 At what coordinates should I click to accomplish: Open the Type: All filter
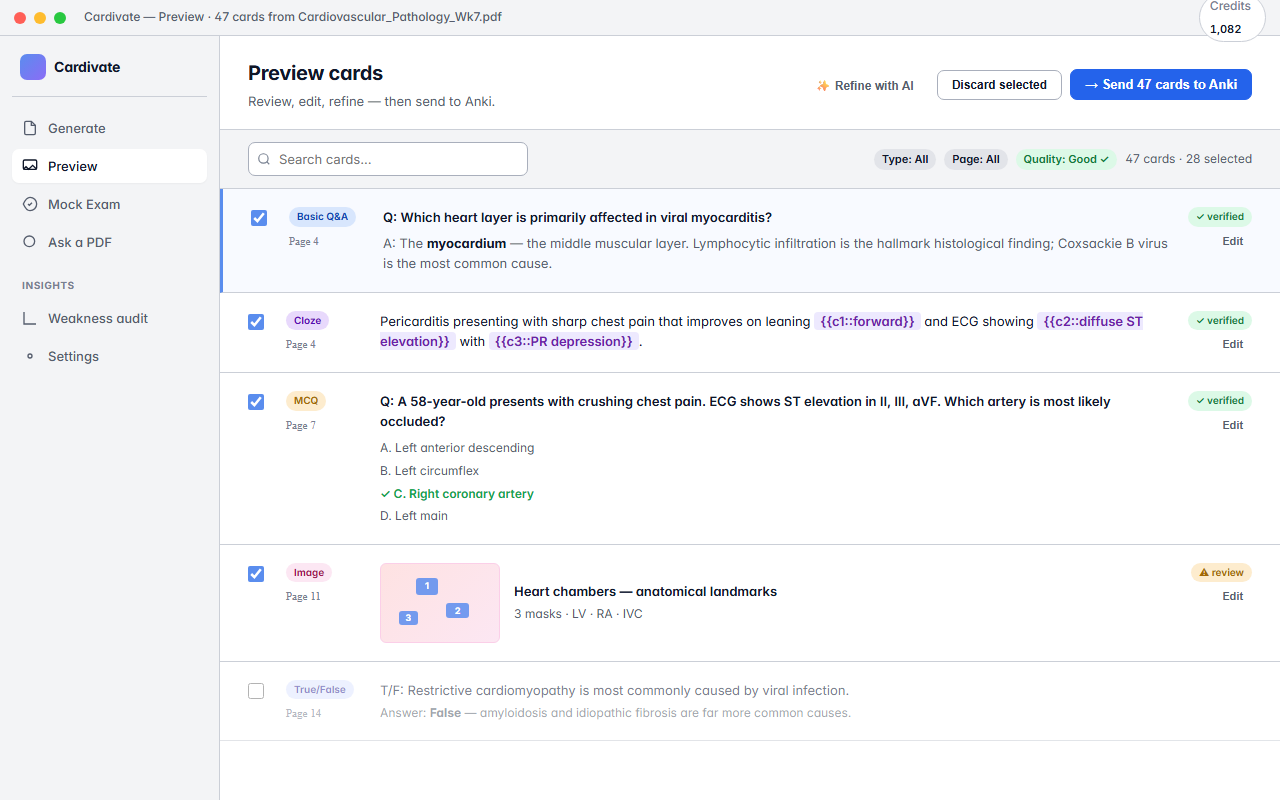tap(905, 159)
